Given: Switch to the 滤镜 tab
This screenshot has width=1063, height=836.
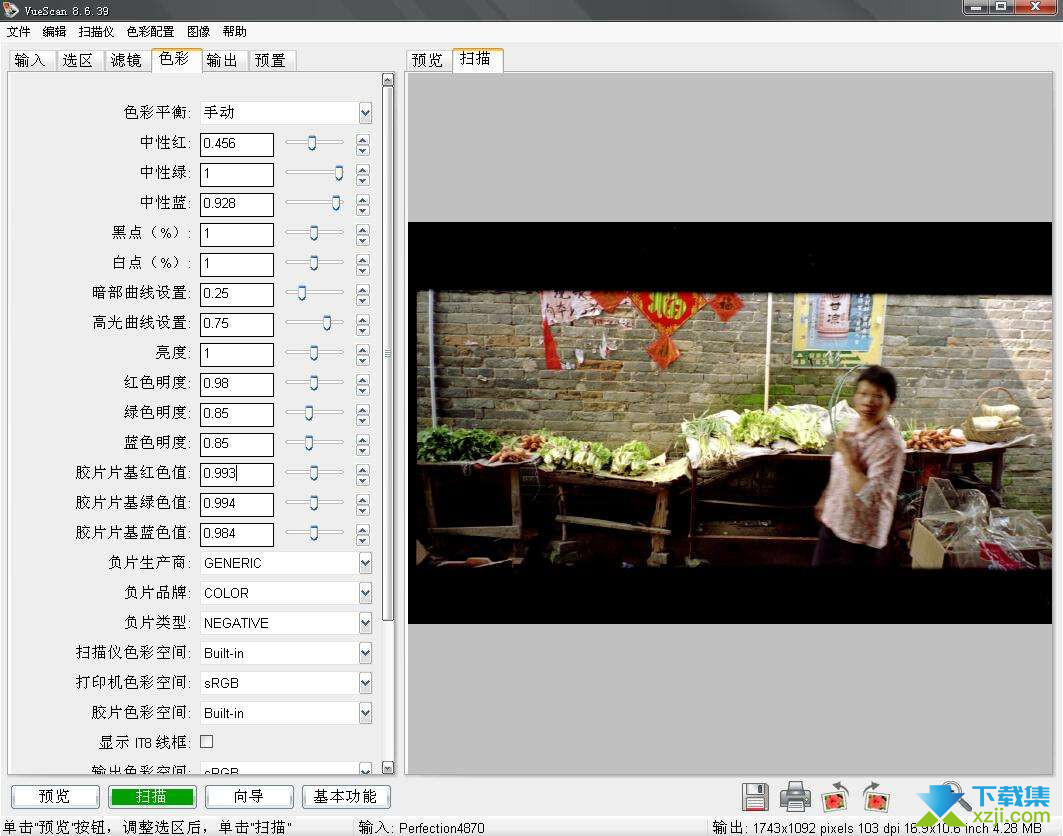Looking at the screenshot, I should tap(126, 60).
